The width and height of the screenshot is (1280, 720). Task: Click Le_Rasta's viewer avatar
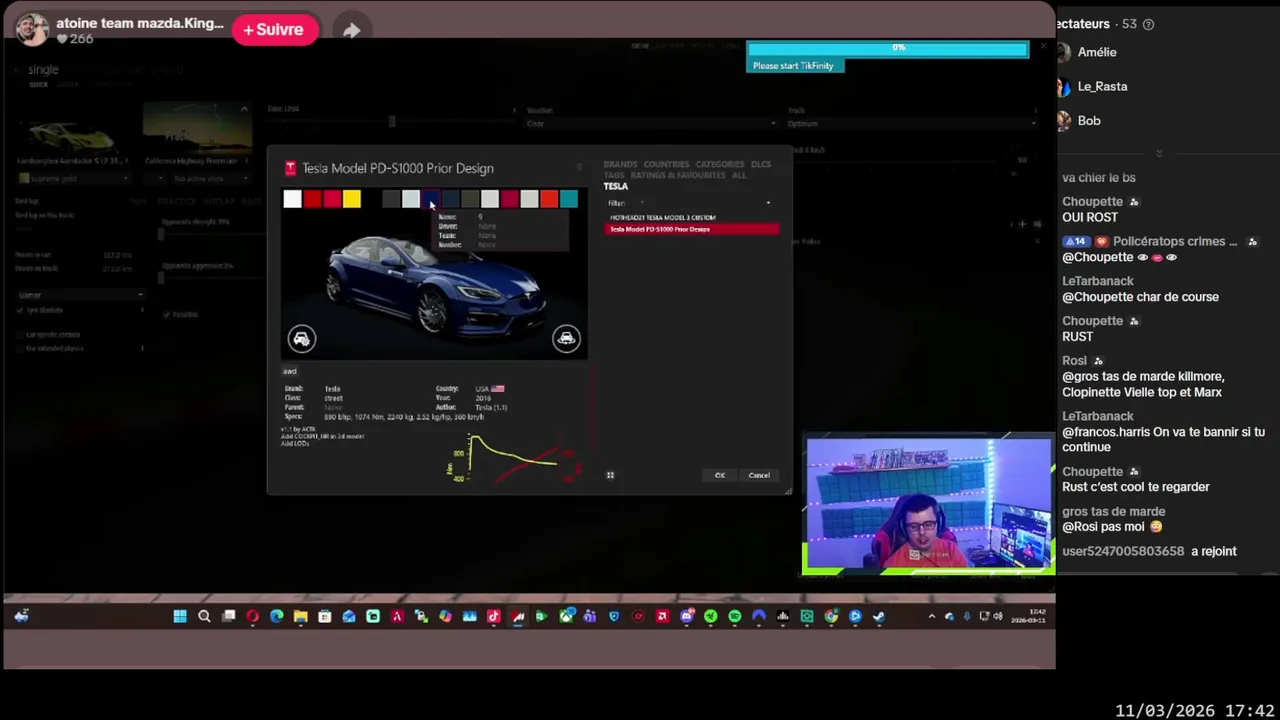tap(1063, 86)
